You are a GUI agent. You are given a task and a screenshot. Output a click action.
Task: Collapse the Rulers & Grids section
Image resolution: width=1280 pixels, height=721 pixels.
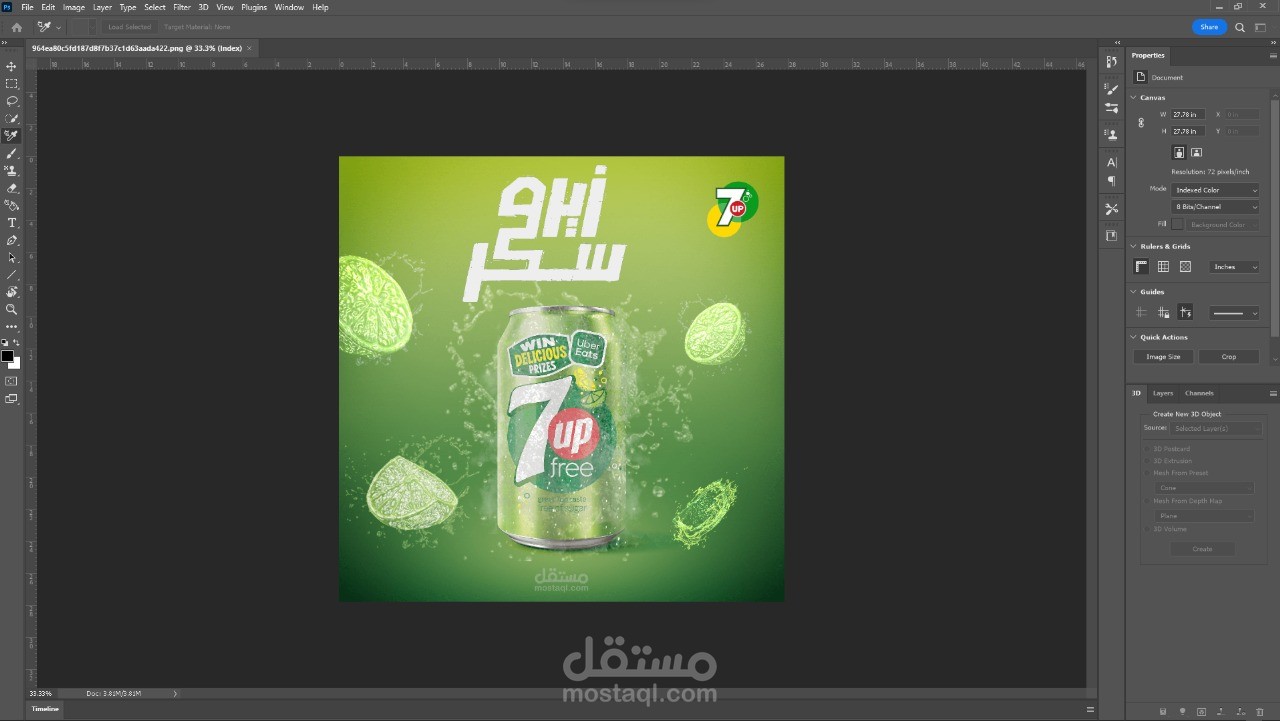pyautogui.click(x=1134, y=246)
